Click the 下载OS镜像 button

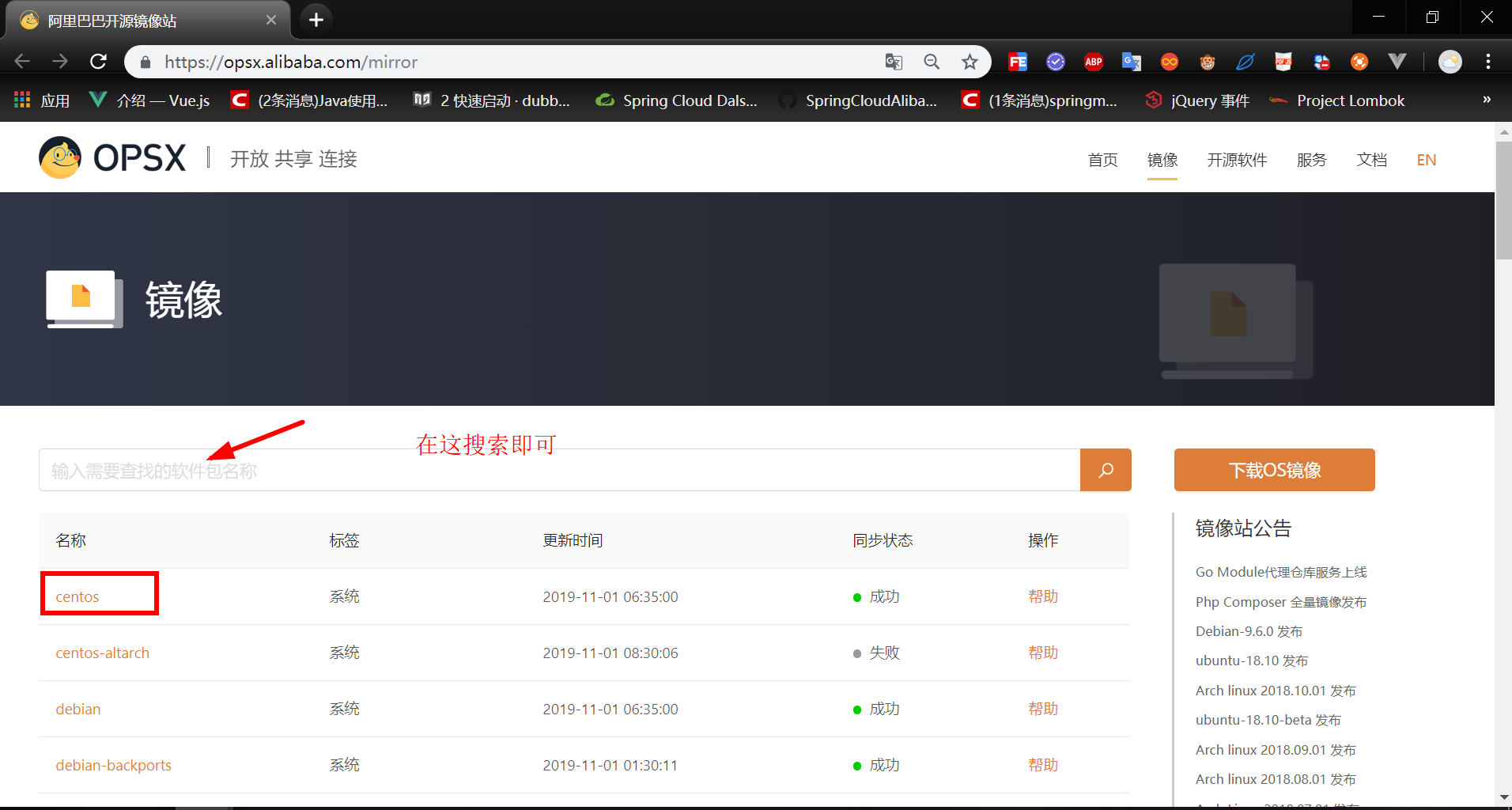coord(1274,470)
